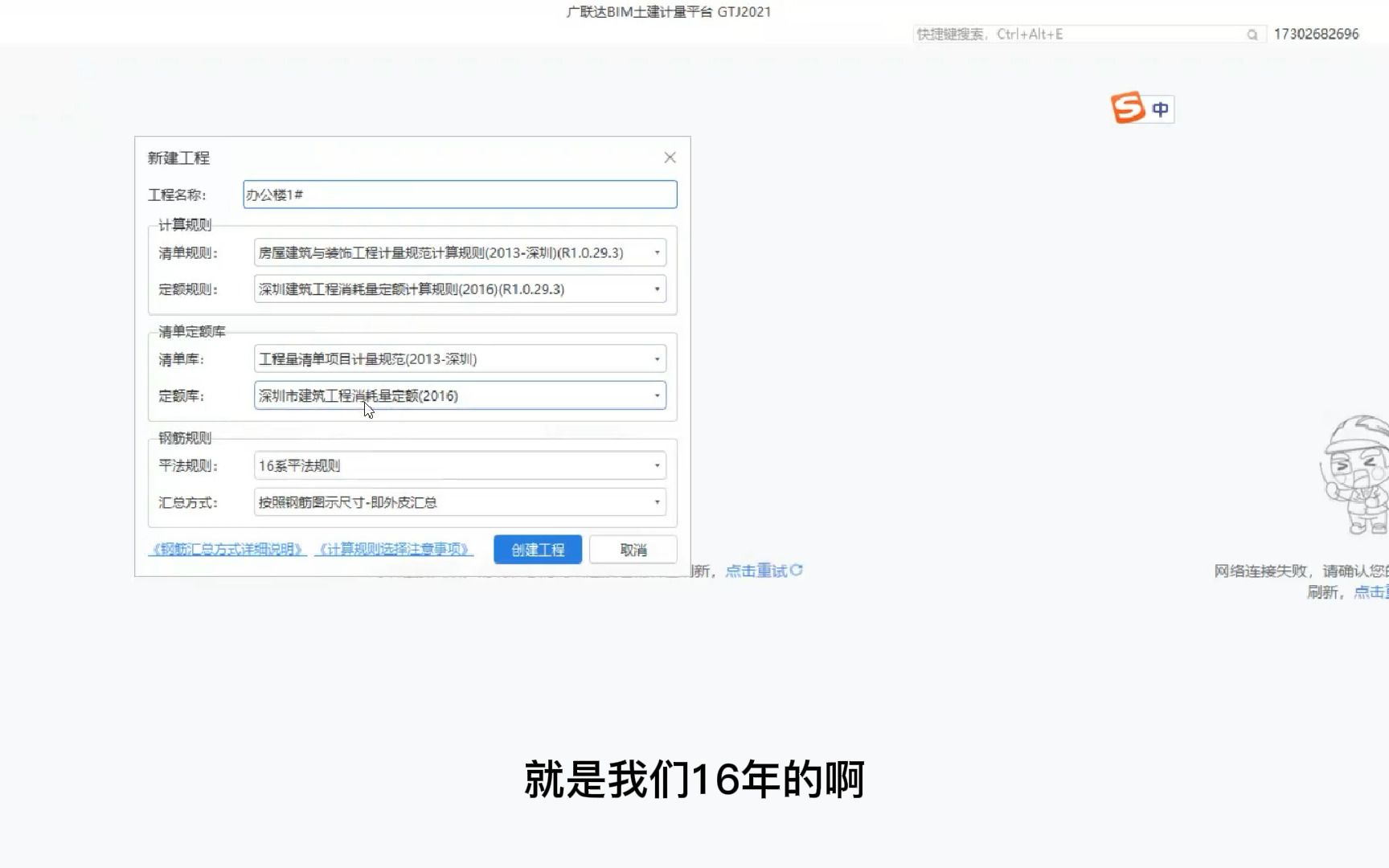
Task: Click the 清单规则 label
Action: (x=188, y=253)
